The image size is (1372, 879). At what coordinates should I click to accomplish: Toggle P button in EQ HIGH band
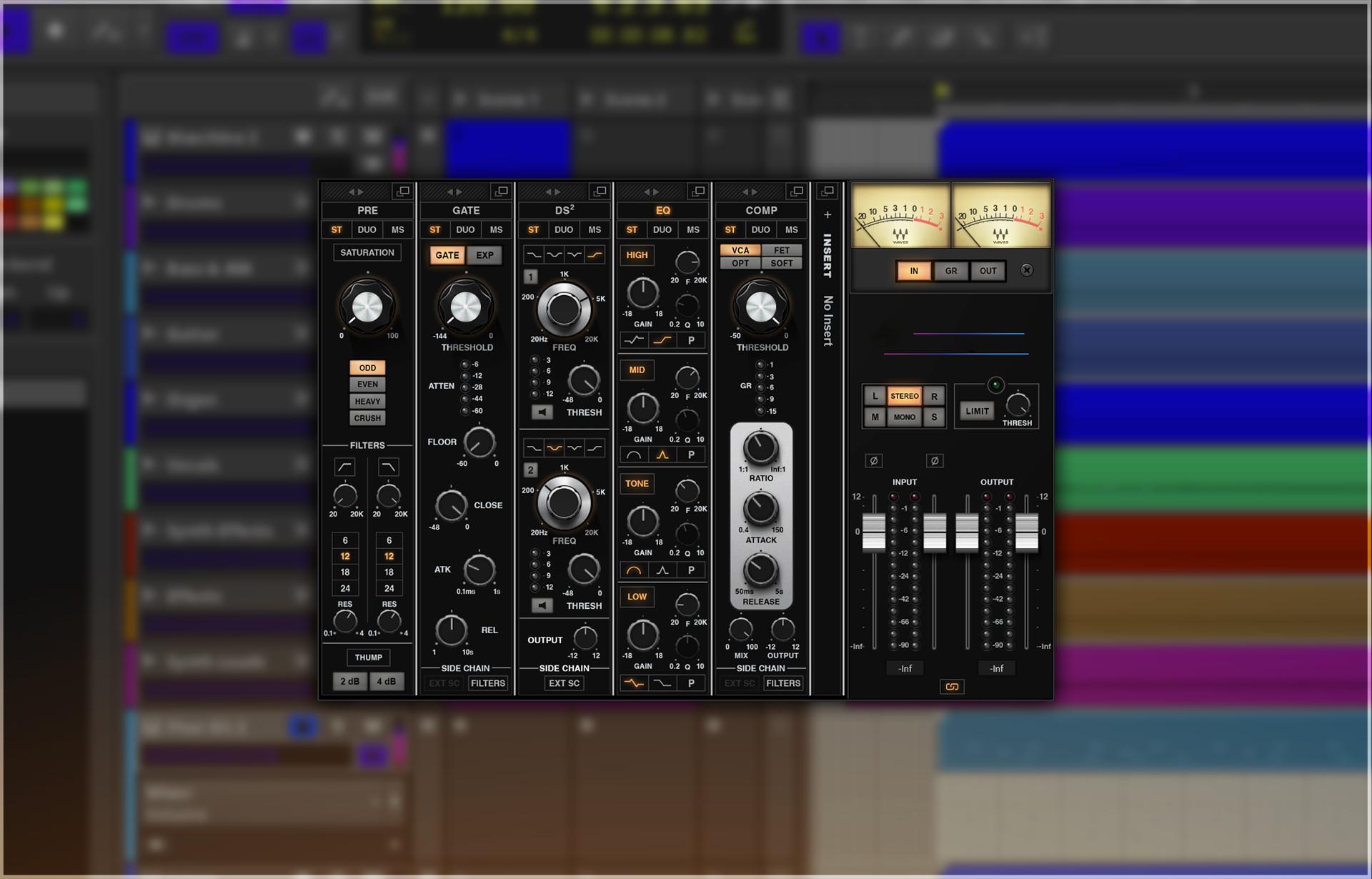[691, 340]
